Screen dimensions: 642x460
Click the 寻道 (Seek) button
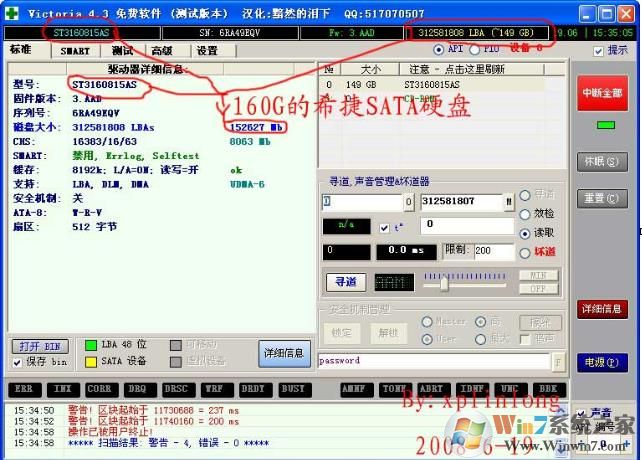coord(345,283)
